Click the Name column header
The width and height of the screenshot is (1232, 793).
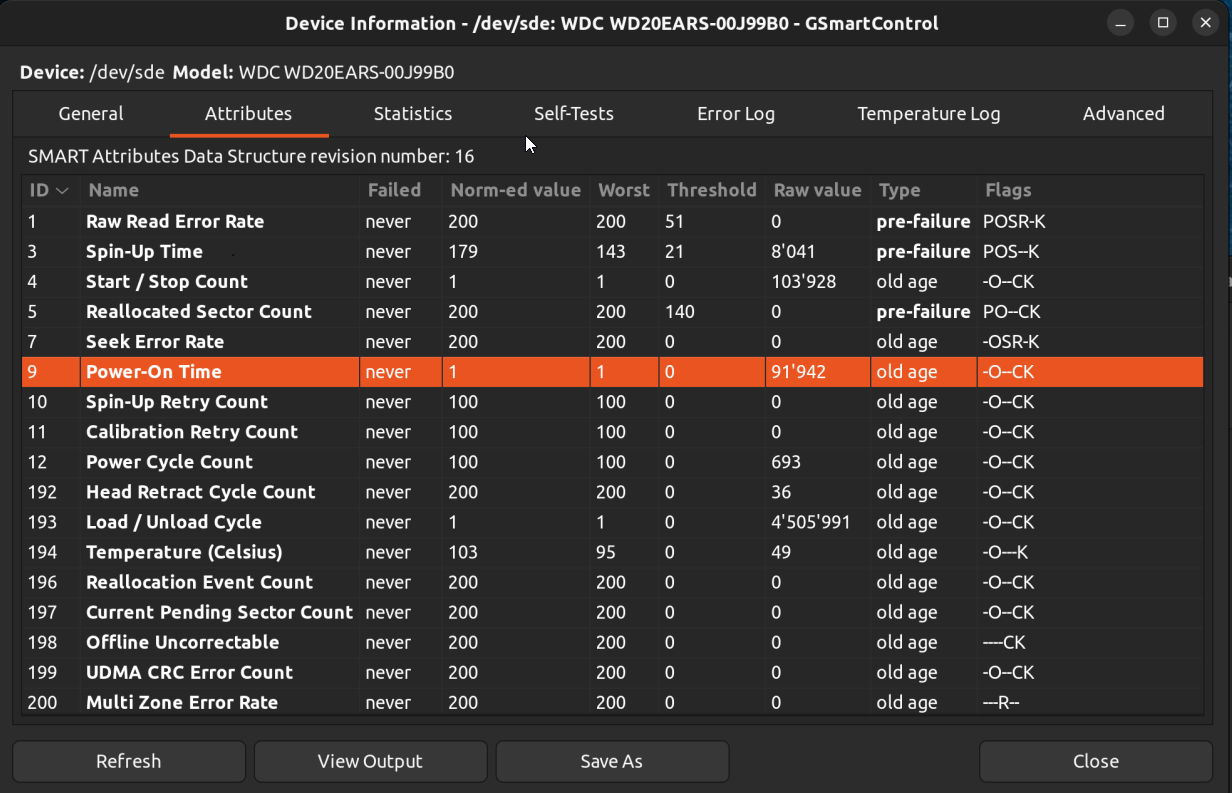pyautogui.click(x=220, y=190)
